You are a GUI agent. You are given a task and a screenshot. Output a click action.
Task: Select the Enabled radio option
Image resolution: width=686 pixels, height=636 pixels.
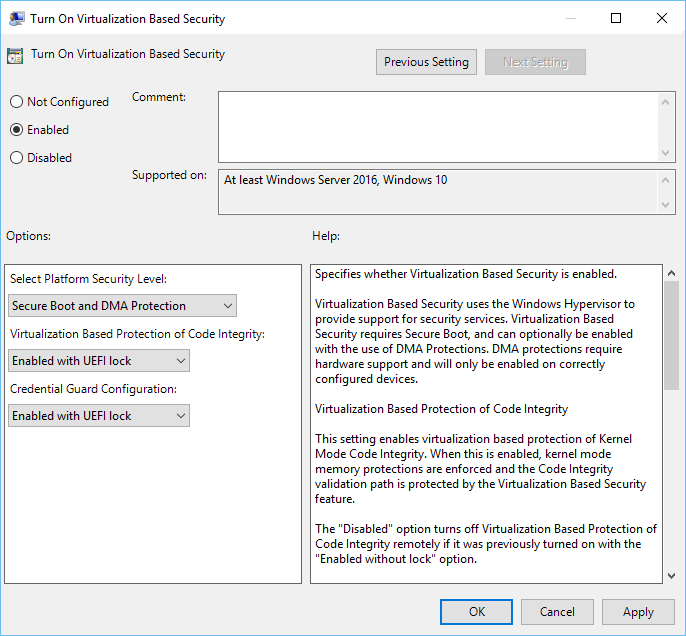click(x=16, y=130)
